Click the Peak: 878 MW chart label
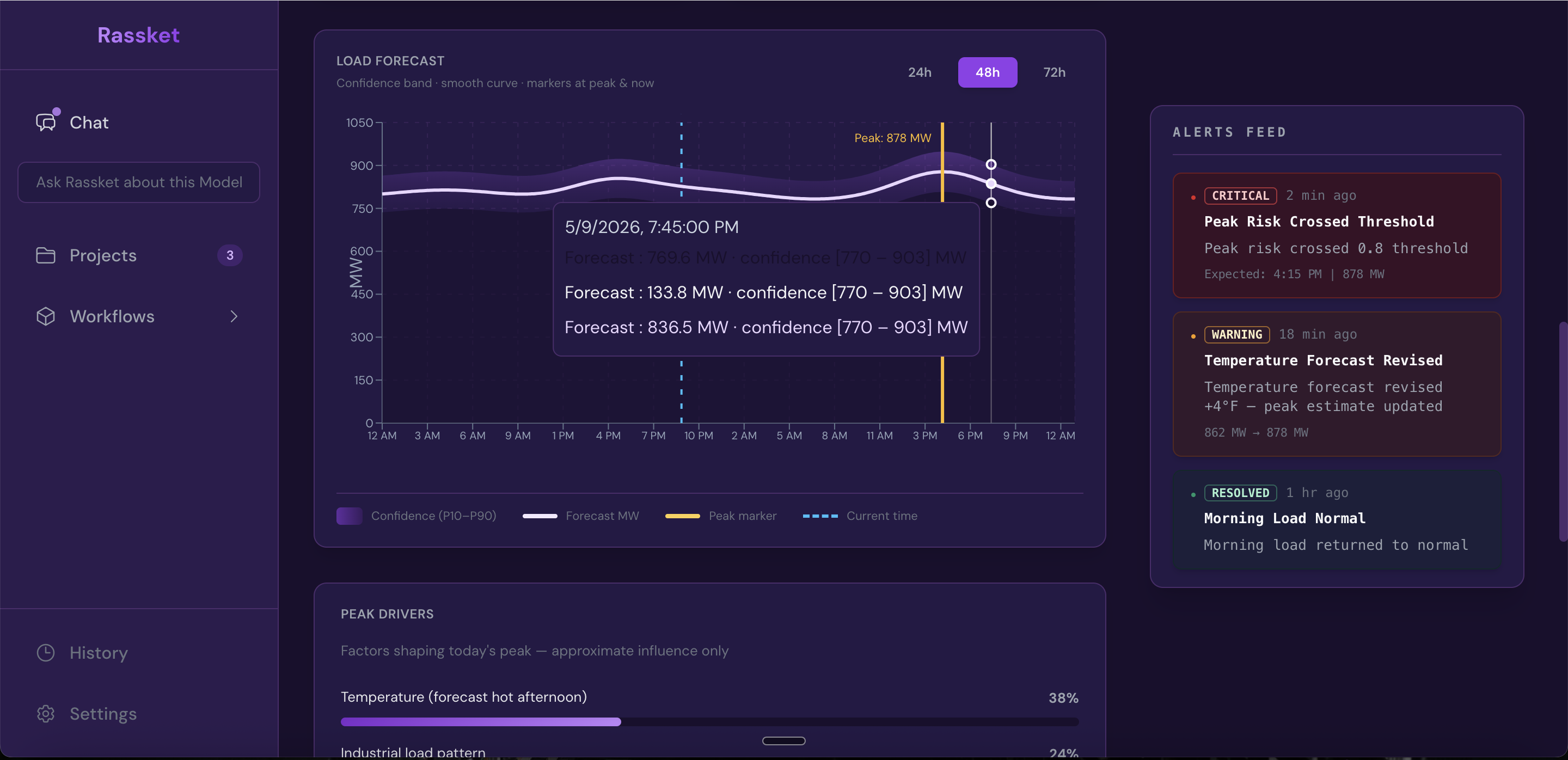 pos(892,138)
